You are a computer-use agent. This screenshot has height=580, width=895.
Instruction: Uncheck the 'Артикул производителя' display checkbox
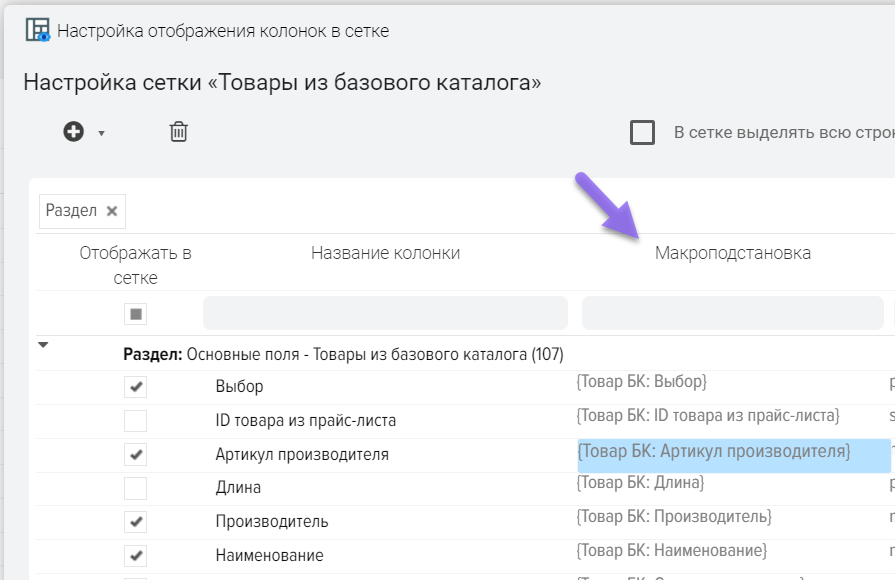coord(136,455)
